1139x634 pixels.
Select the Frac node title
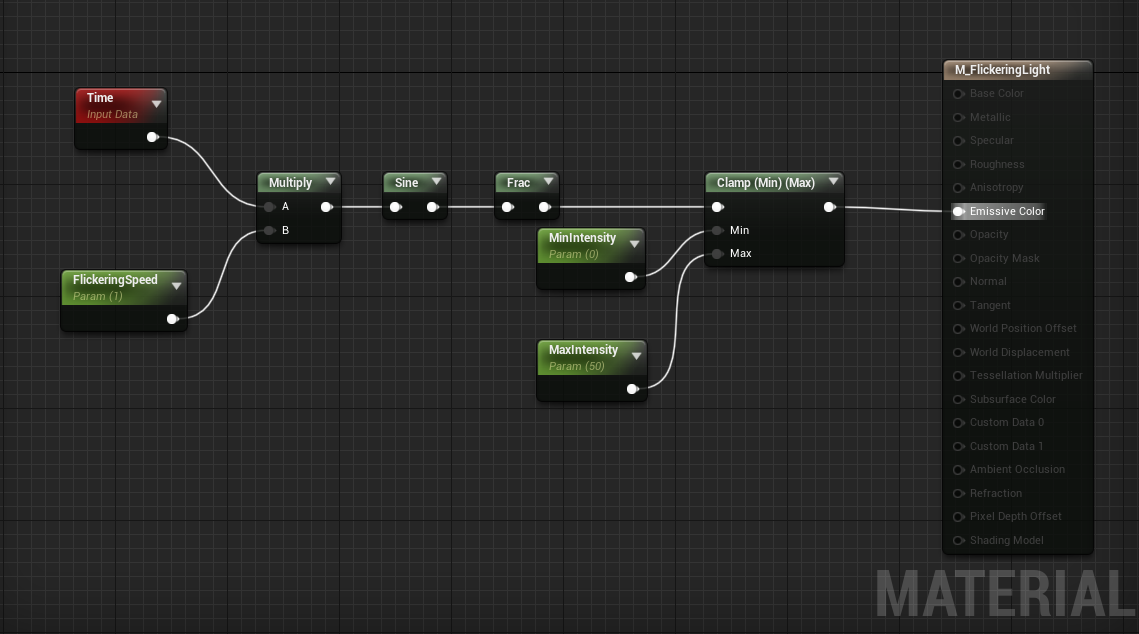click(x=519, y=182)
